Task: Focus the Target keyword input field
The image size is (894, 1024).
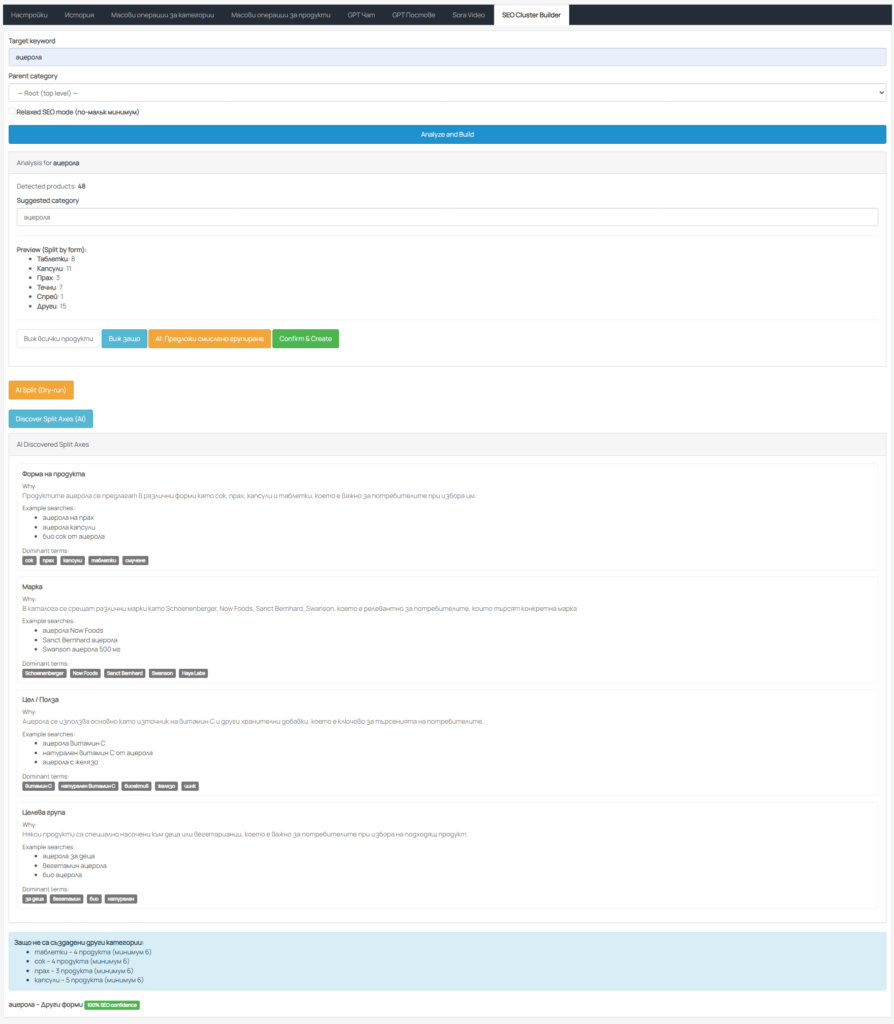Action: (447, 57)
